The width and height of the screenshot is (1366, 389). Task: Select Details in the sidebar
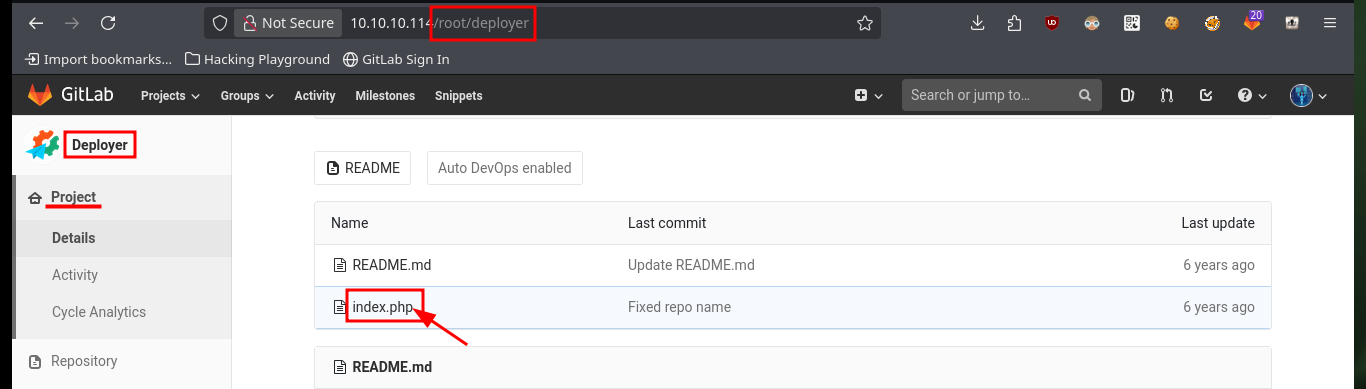click(x=74, y=238)
